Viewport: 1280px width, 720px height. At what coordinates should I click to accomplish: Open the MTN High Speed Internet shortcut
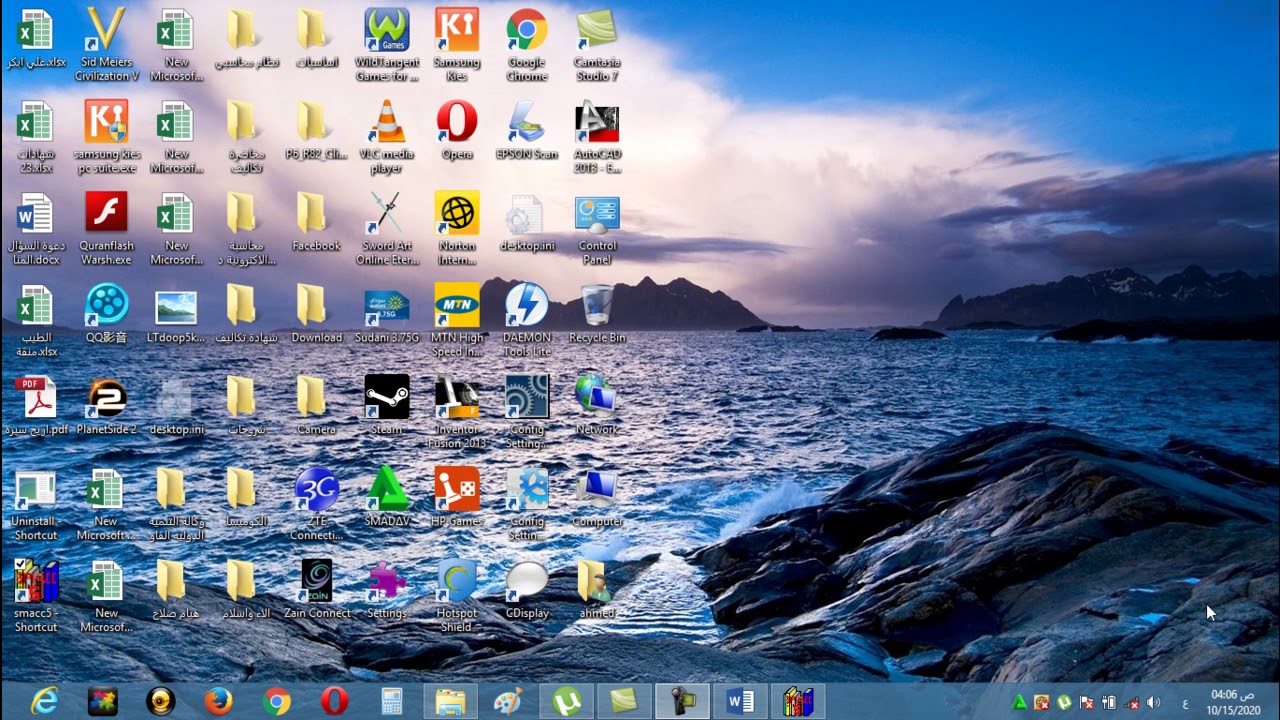coord(457,320)
